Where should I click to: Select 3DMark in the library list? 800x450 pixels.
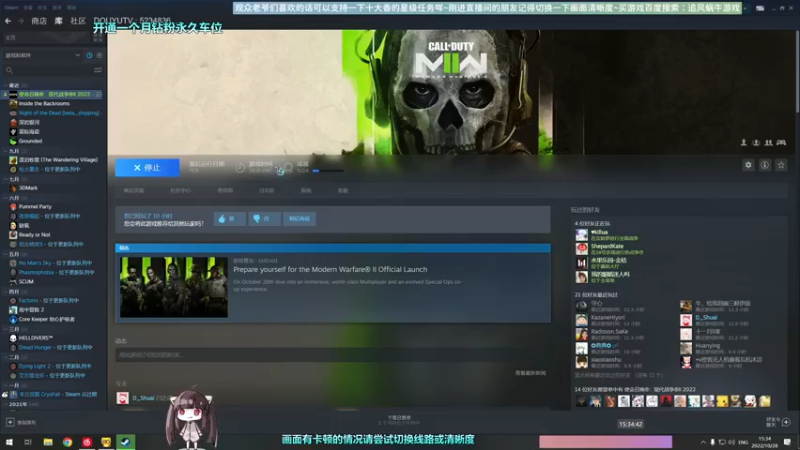28,188
